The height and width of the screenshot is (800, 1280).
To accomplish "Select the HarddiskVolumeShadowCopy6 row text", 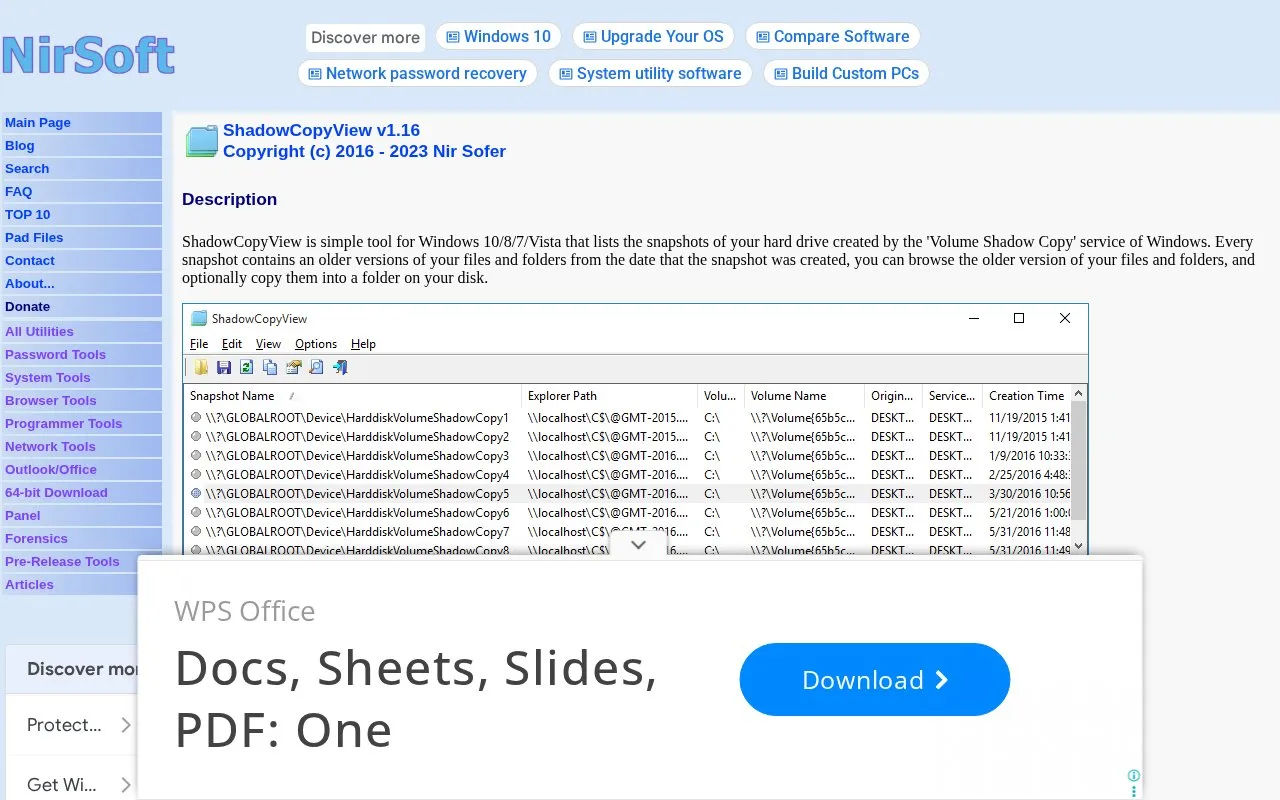I will pos(357,513).
